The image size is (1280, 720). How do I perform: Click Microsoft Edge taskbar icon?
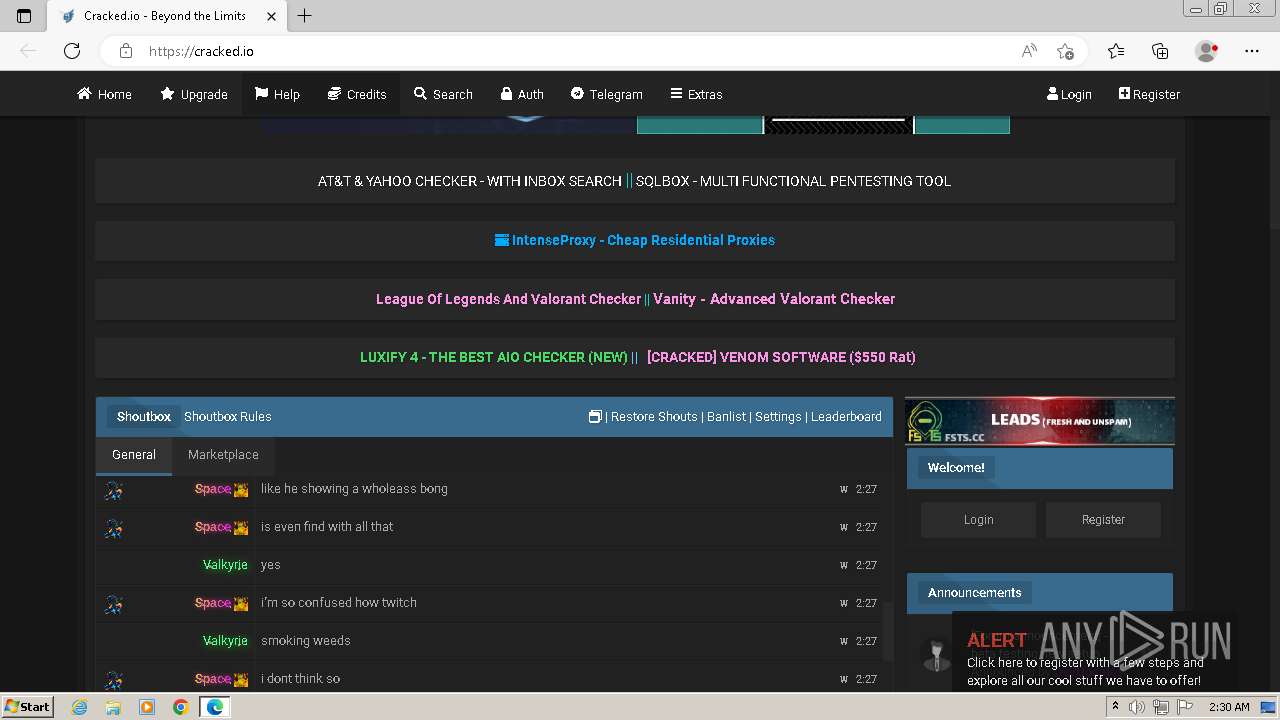(x=214, y=707)
